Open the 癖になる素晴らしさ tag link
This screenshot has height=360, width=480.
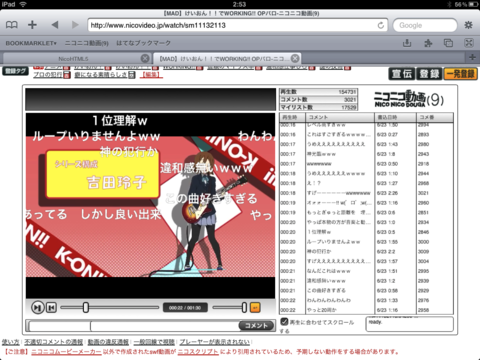pos(101,75)
